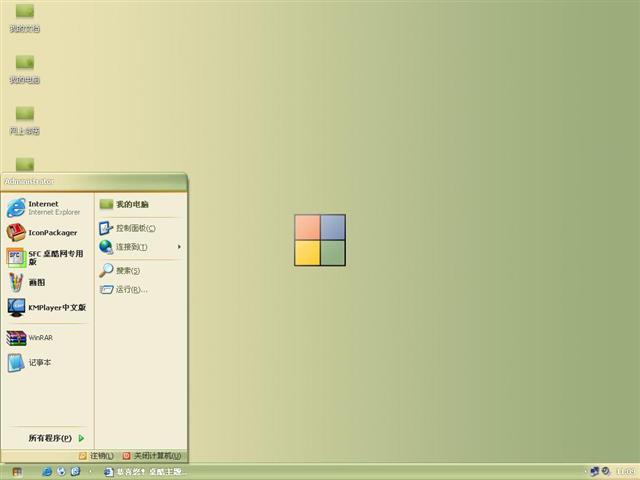Image resolution: width=640 pixels, height=480 pixels.
Task: Click the tray icon beside the clock
Action: point(606,472)
